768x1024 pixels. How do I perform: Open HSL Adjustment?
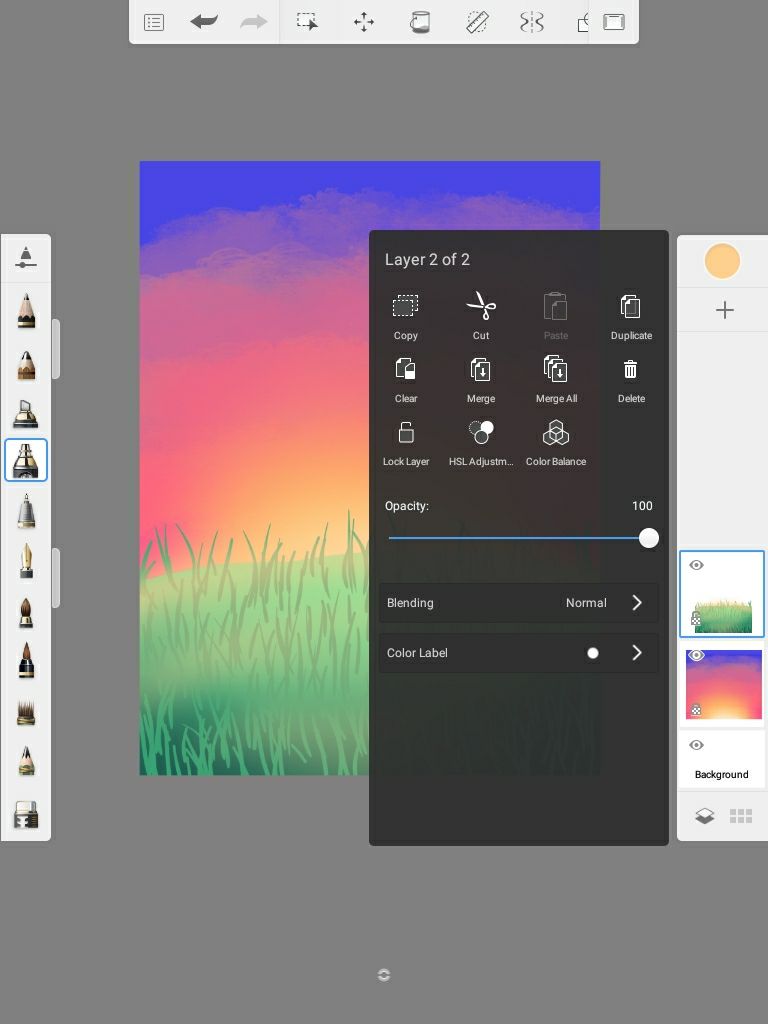481,443
